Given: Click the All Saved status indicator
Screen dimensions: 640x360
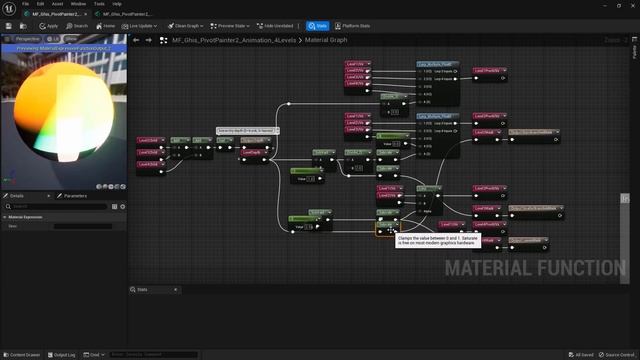Looking at the screenshot, I should coord(581,355).
